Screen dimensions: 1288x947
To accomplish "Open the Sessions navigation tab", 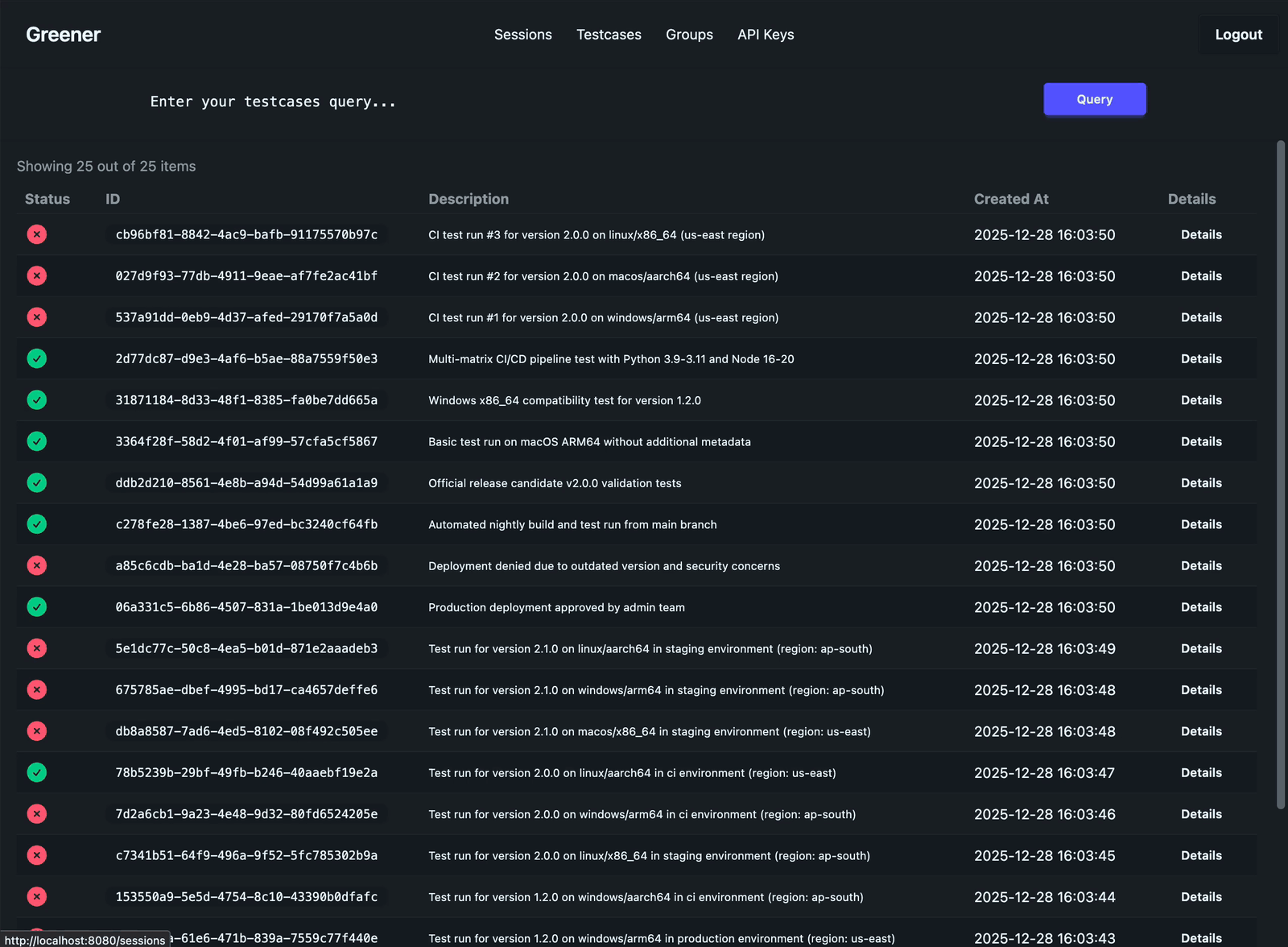I will tap(522, 35).
